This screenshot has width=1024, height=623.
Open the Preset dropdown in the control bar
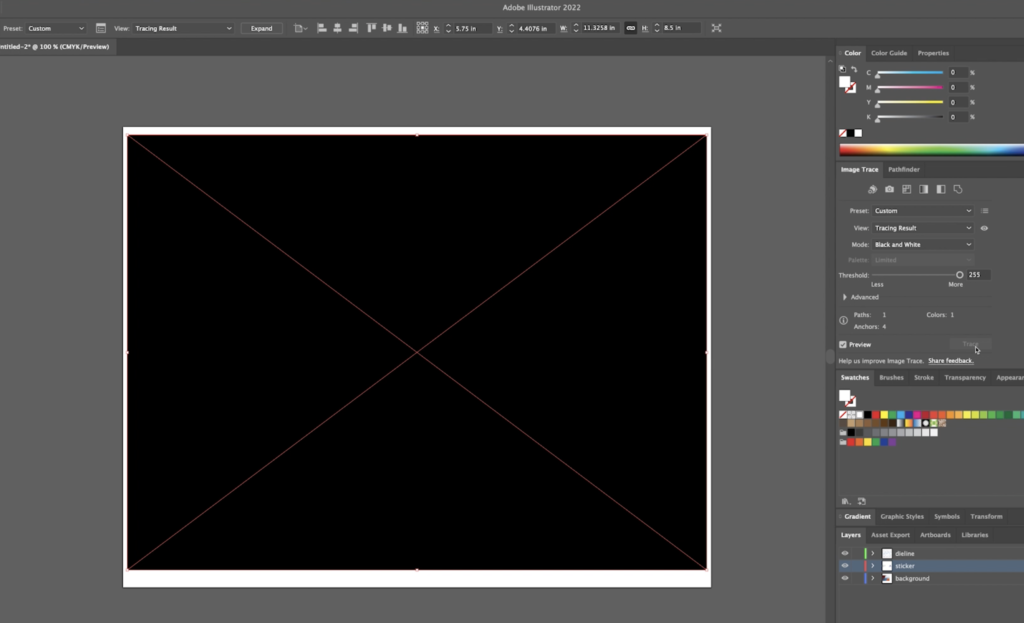click(x=56, y=28)
